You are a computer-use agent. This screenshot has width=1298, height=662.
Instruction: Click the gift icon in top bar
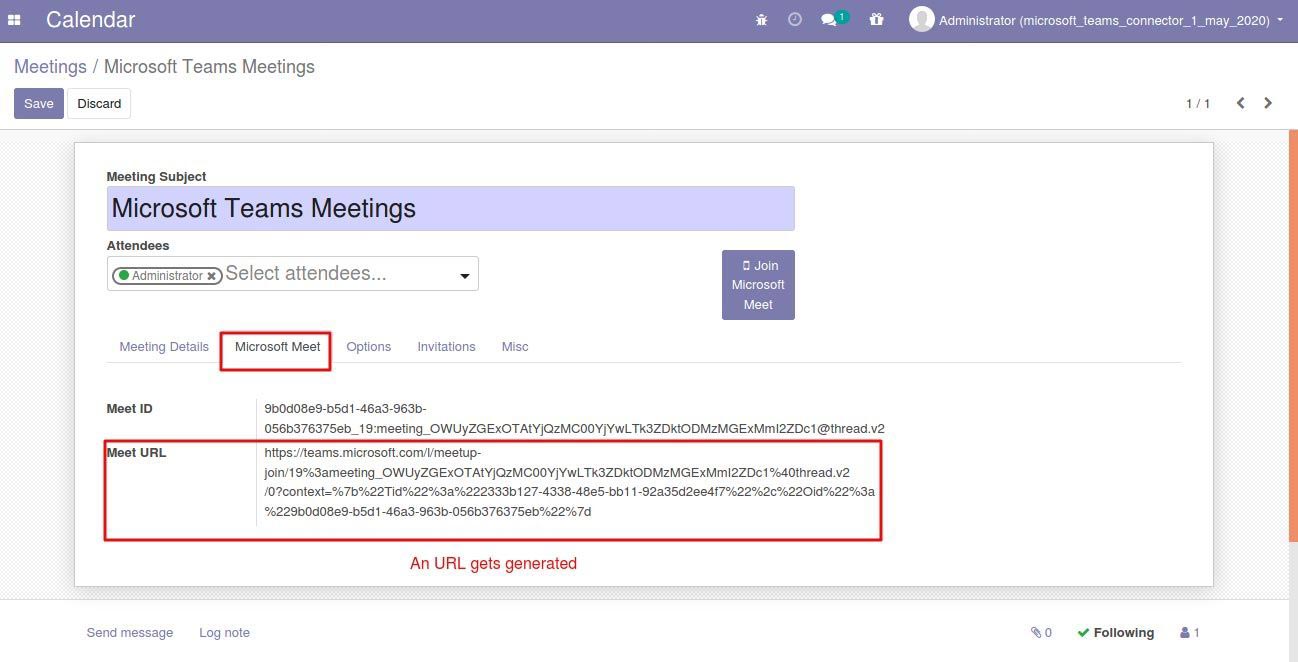(876, 20)
